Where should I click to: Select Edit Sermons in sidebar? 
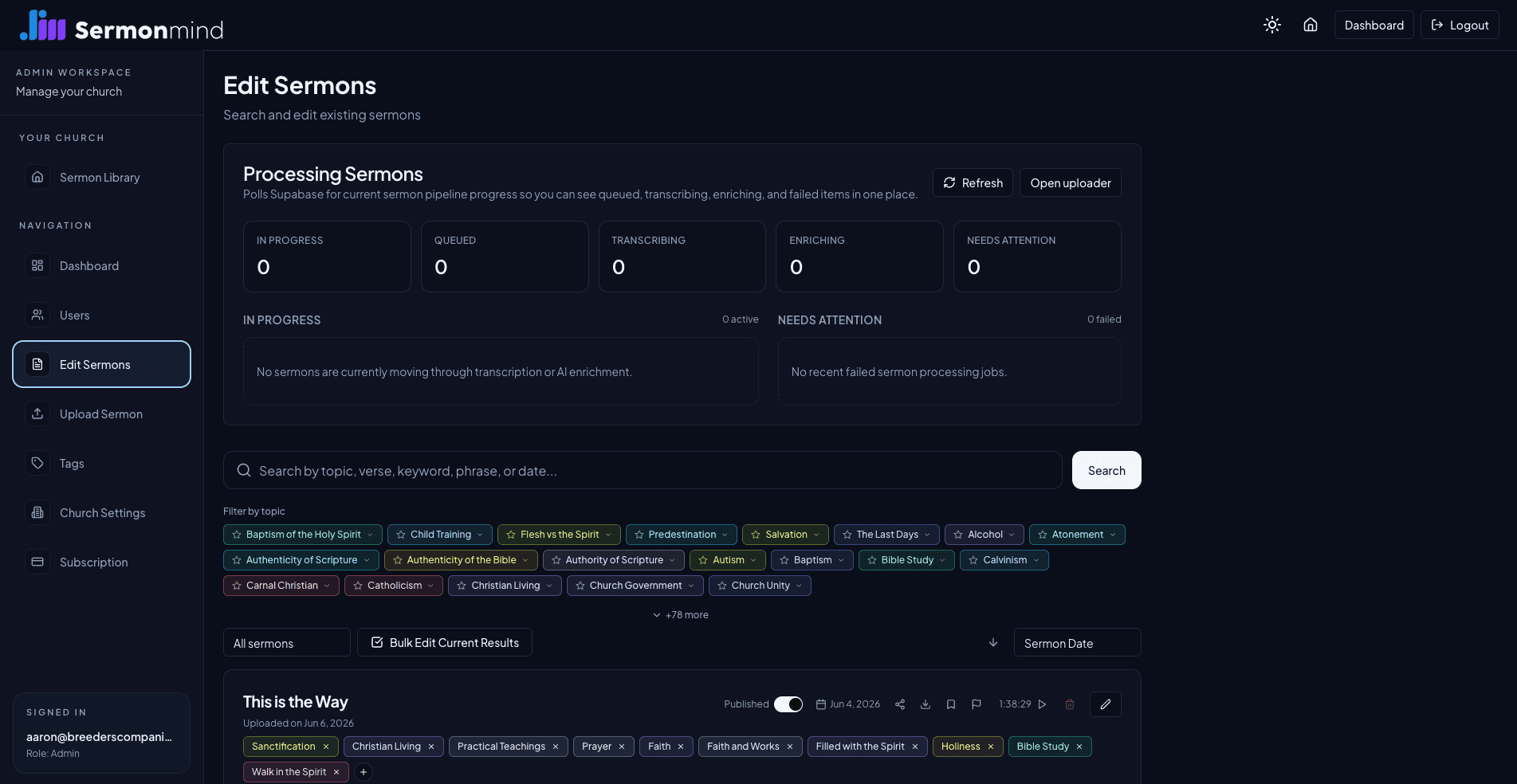pyautogui.click(x=101, y=364)
